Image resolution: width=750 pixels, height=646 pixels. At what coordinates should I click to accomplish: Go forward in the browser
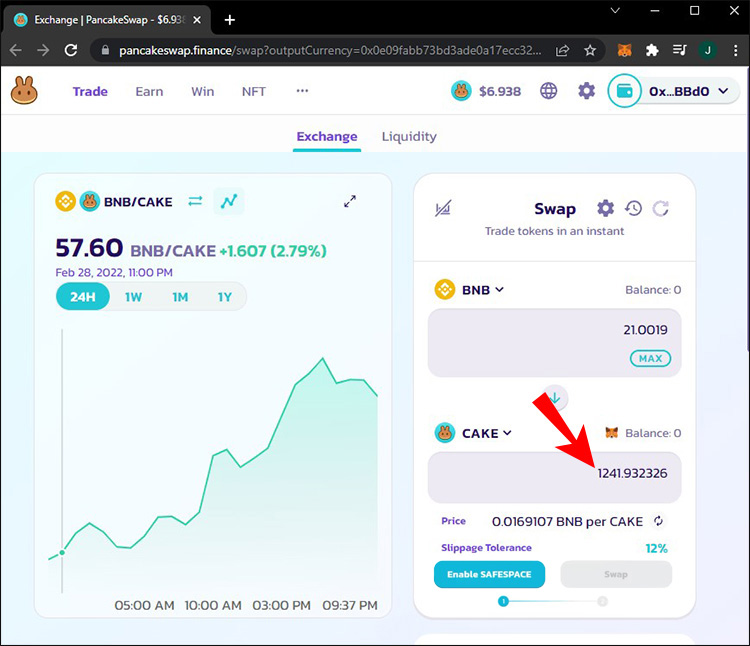pyautogui.click(x=43, y=50)
